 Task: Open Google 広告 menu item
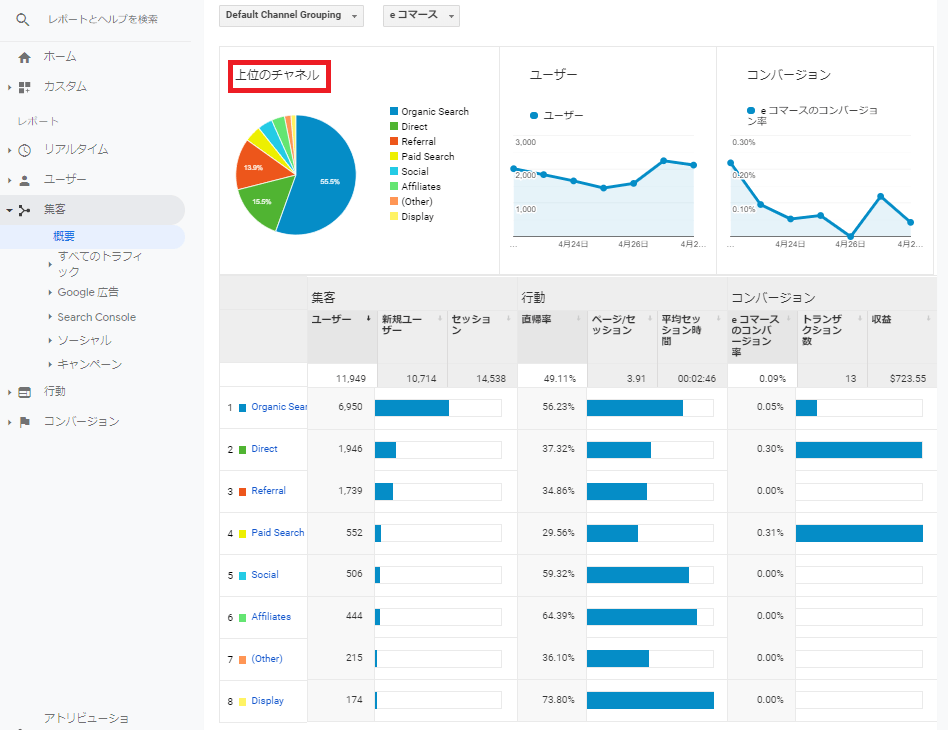coord(88,292)
